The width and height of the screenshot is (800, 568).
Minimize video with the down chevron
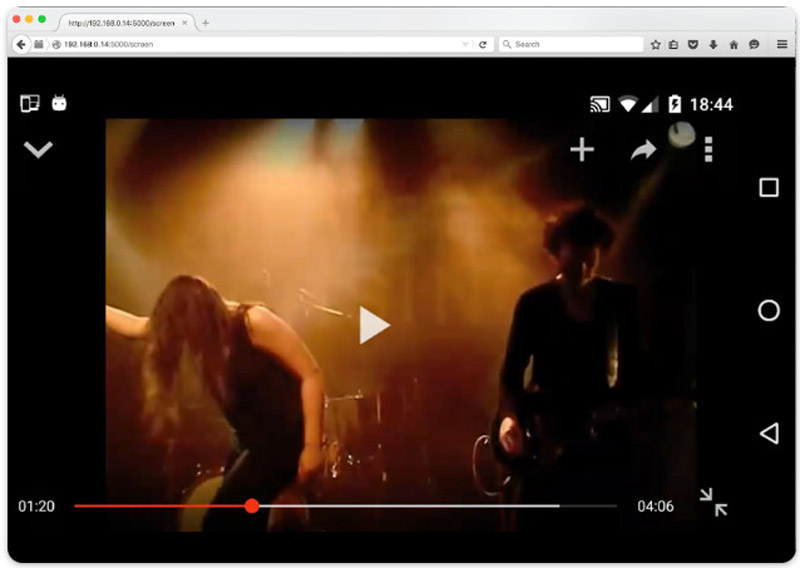pyautogui.click(x=38, y=150)
